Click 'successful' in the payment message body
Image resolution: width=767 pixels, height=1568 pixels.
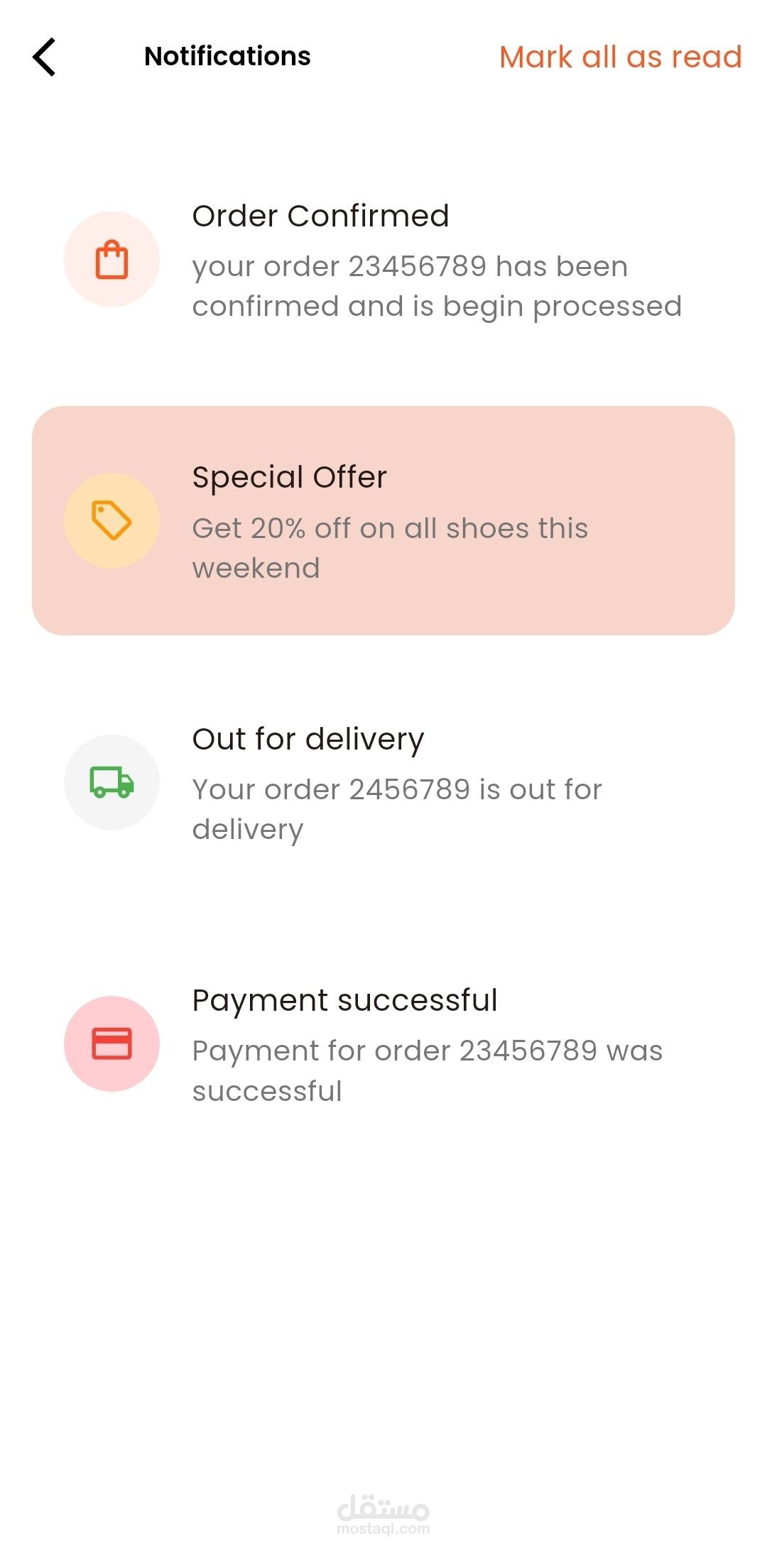[267, 1091]
